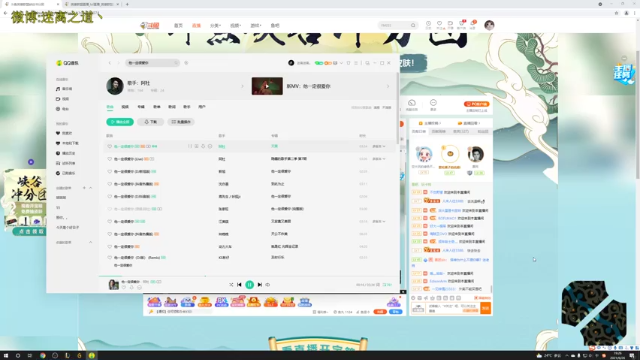Go forward with the QQ Music forward arrow
The width and height of the screenshot is (640, 360).
(x=118, y=63)
